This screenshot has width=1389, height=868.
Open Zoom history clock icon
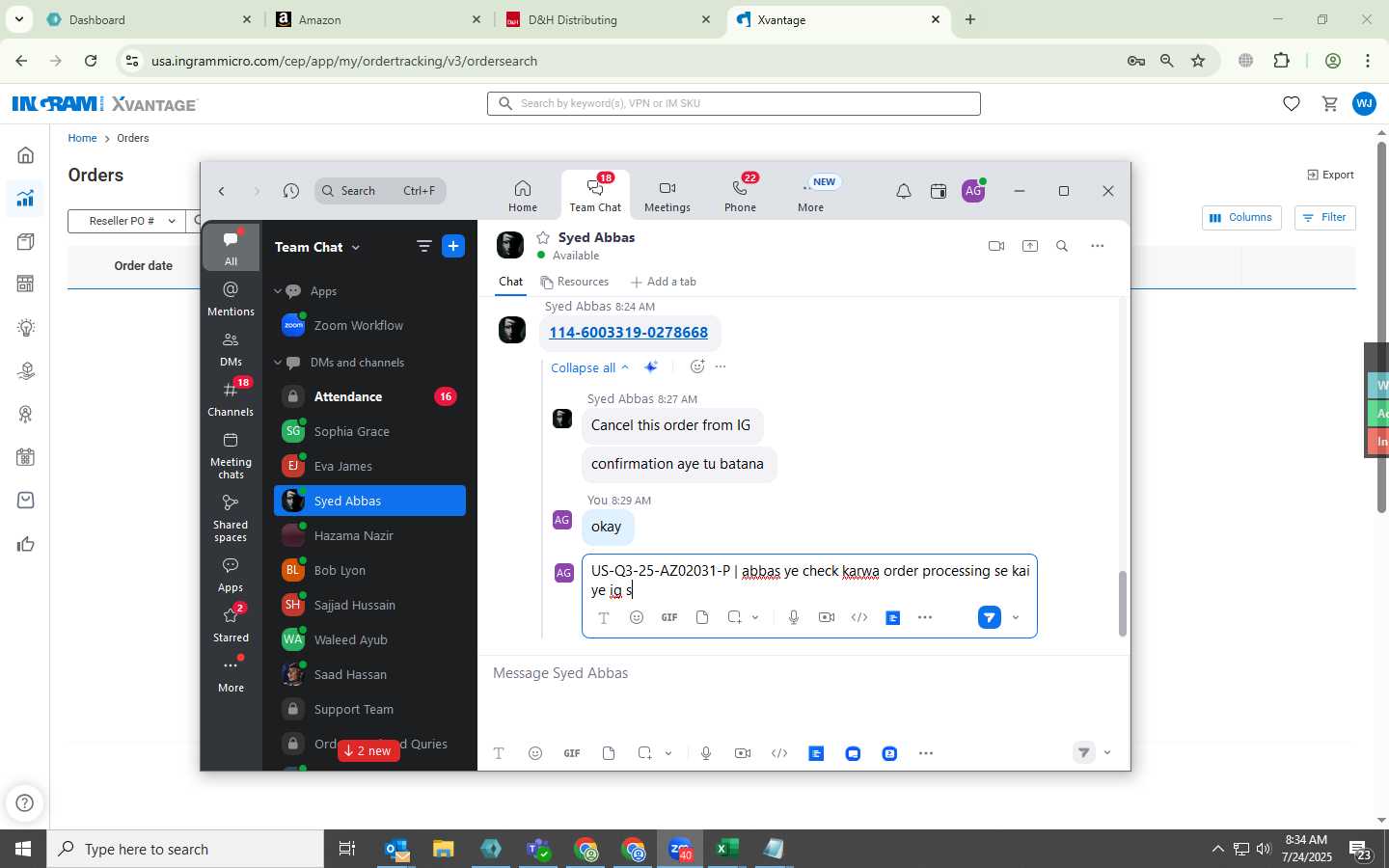click(291, 191)
